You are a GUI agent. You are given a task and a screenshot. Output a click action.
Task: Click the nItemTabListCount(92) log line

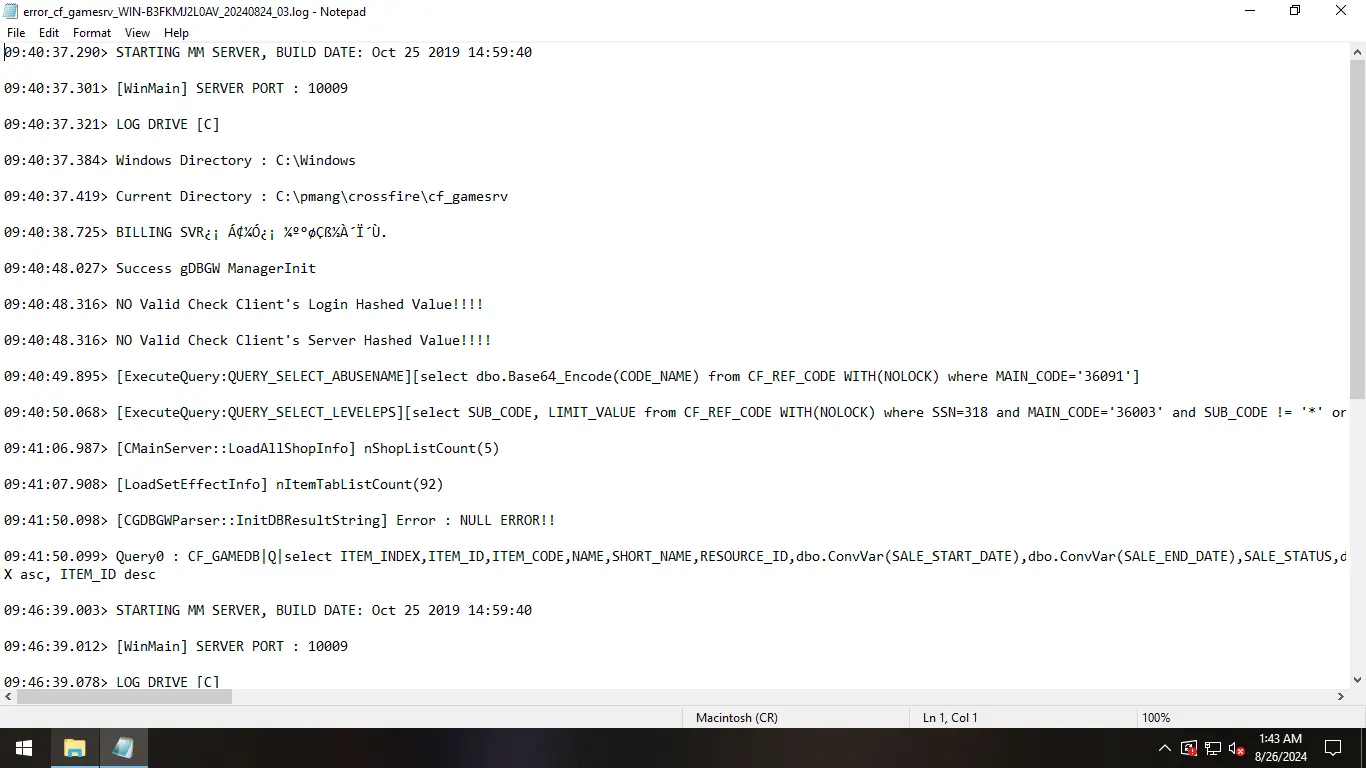(224, 484)
